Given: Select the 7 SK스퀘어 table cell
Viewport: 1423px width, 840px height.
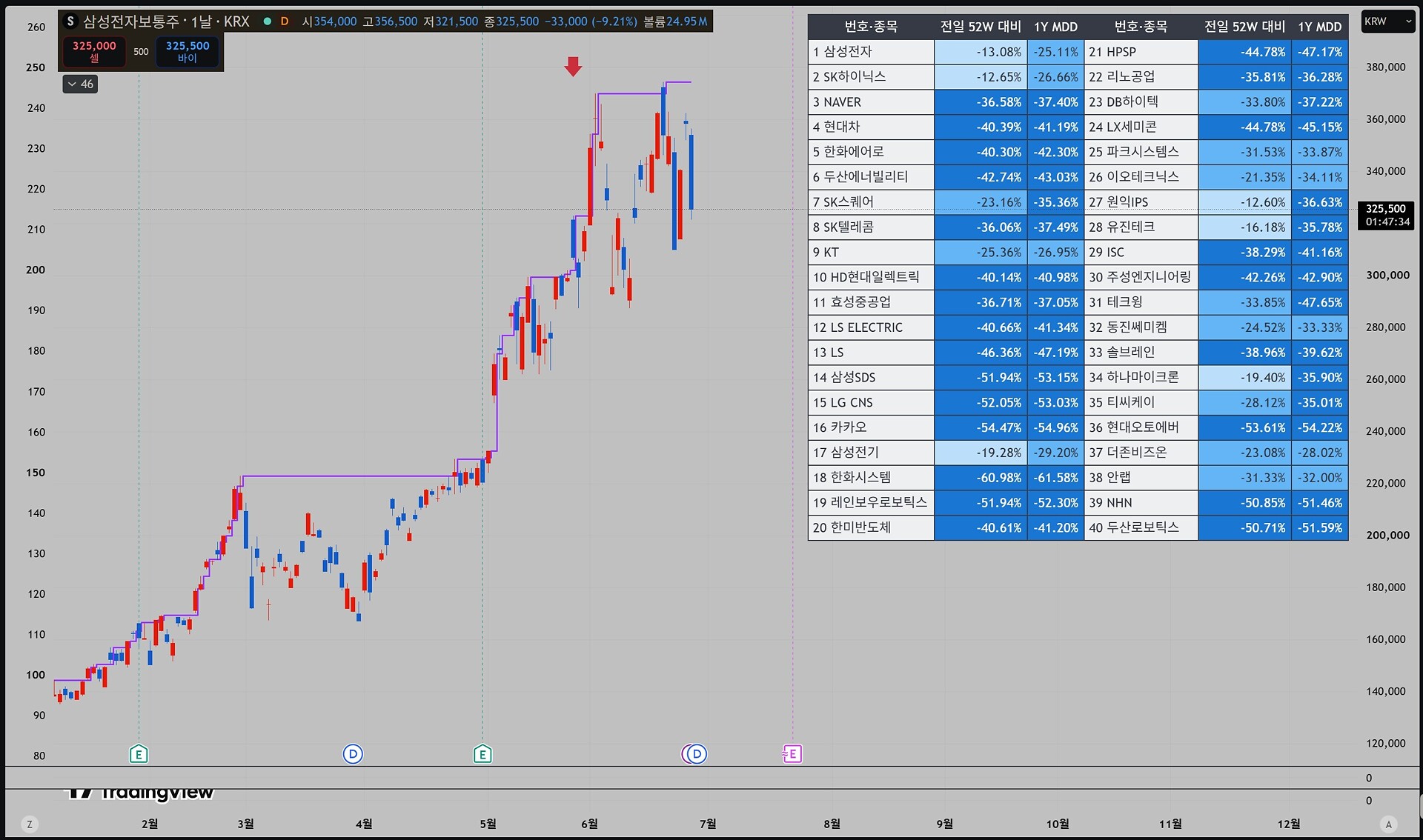Looking at the screenshot, I should (x=871, y=202).
